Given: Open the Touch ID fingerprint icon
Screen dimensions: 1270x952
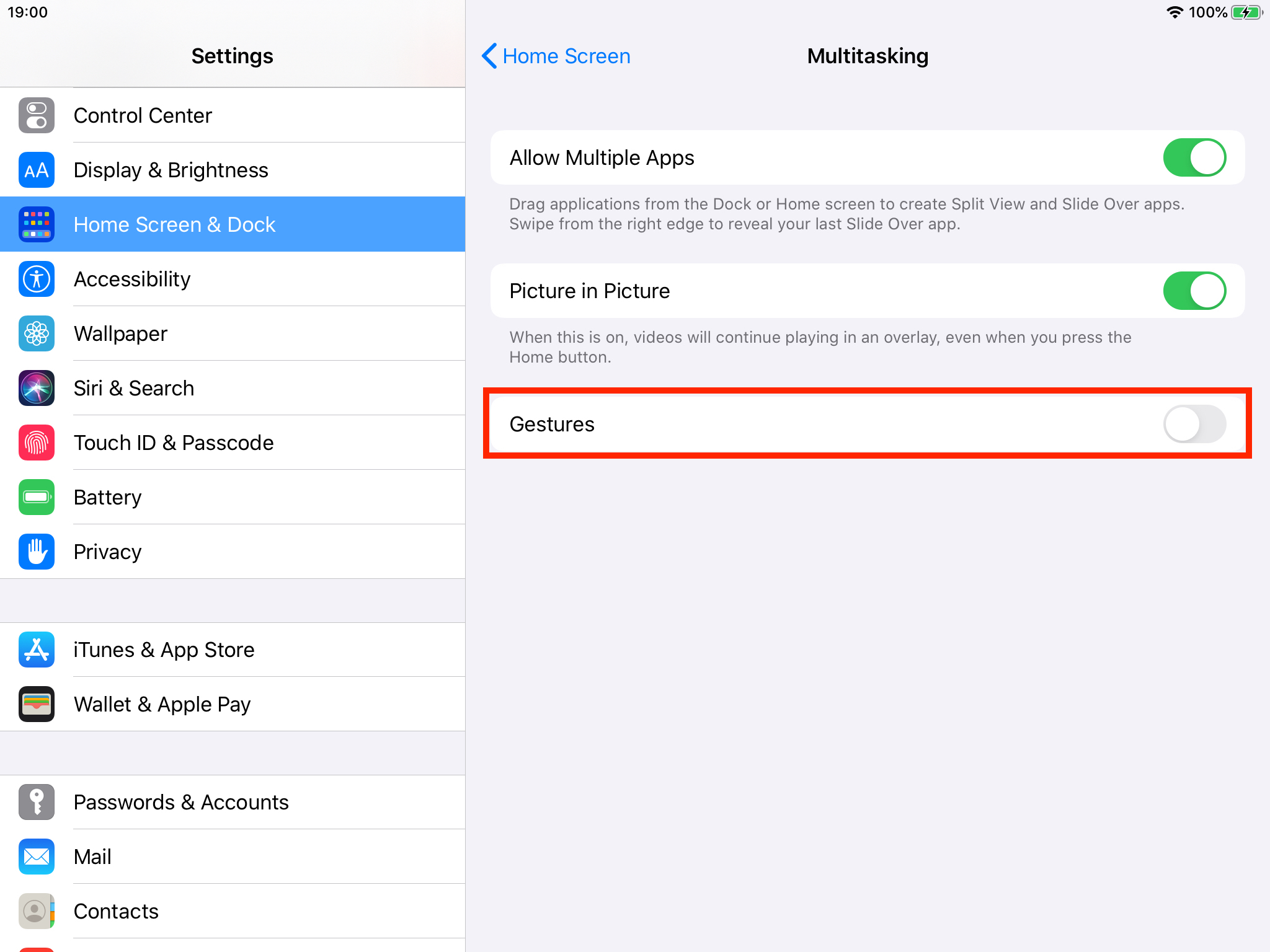Looking at the screenshot, I should point(37,443).
